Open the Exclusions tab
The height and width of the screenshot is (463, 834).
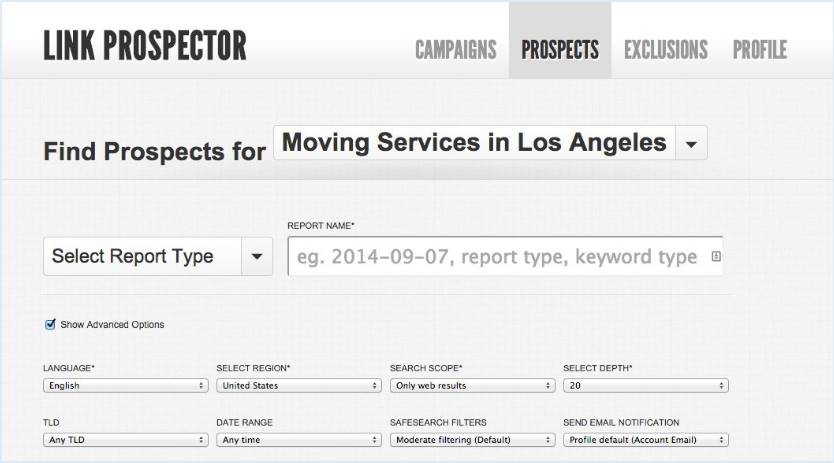666,50
